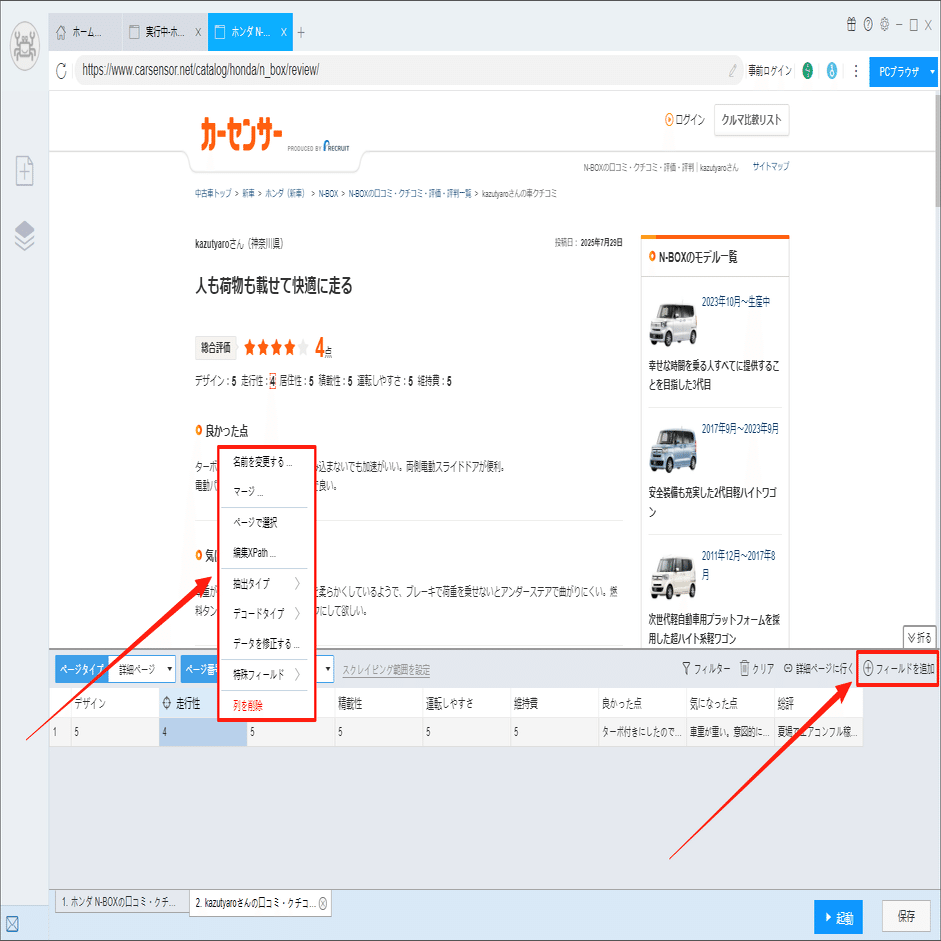941x941 pixels.
Task: Open help via the question mark icon
Action: click(x=868, y=25)
